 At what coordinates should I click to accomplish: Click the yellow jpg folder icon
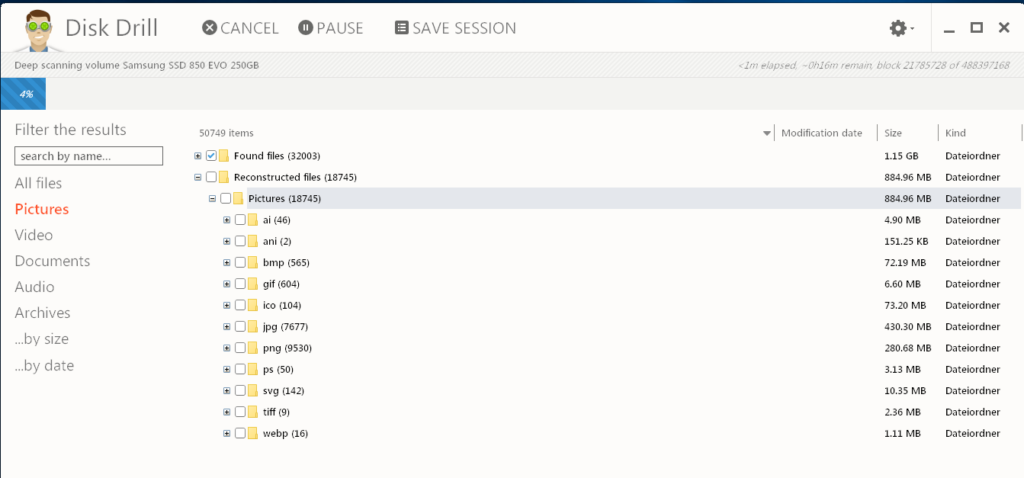[x=254, y=327]
